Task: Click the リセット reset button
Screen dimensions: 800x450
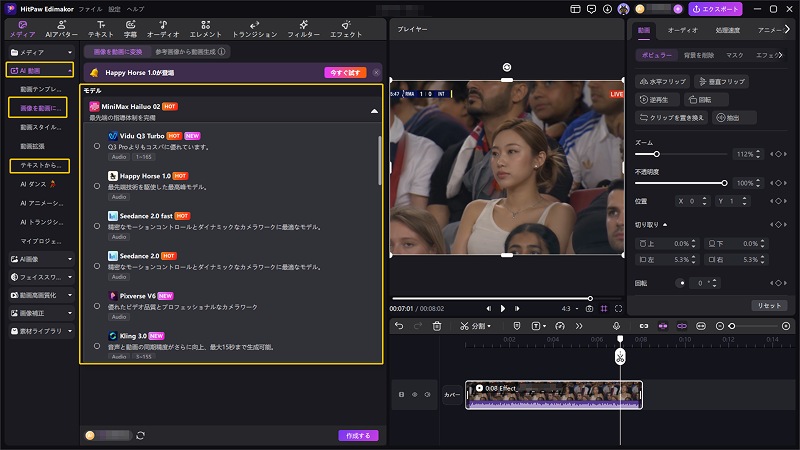Action: pyautogui.click(x=769, y=305)
